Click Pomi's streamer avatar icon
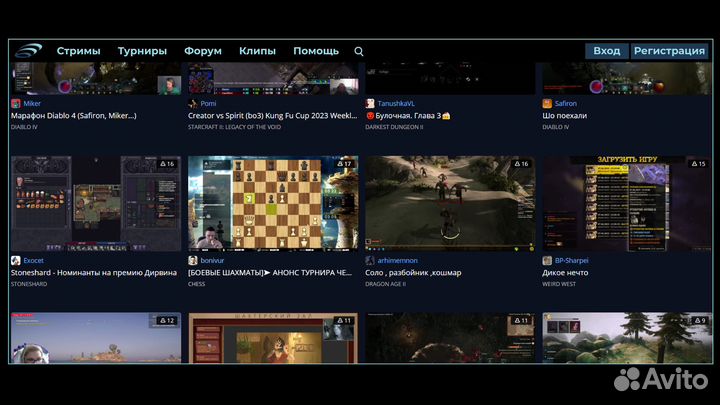 [193, 103]
